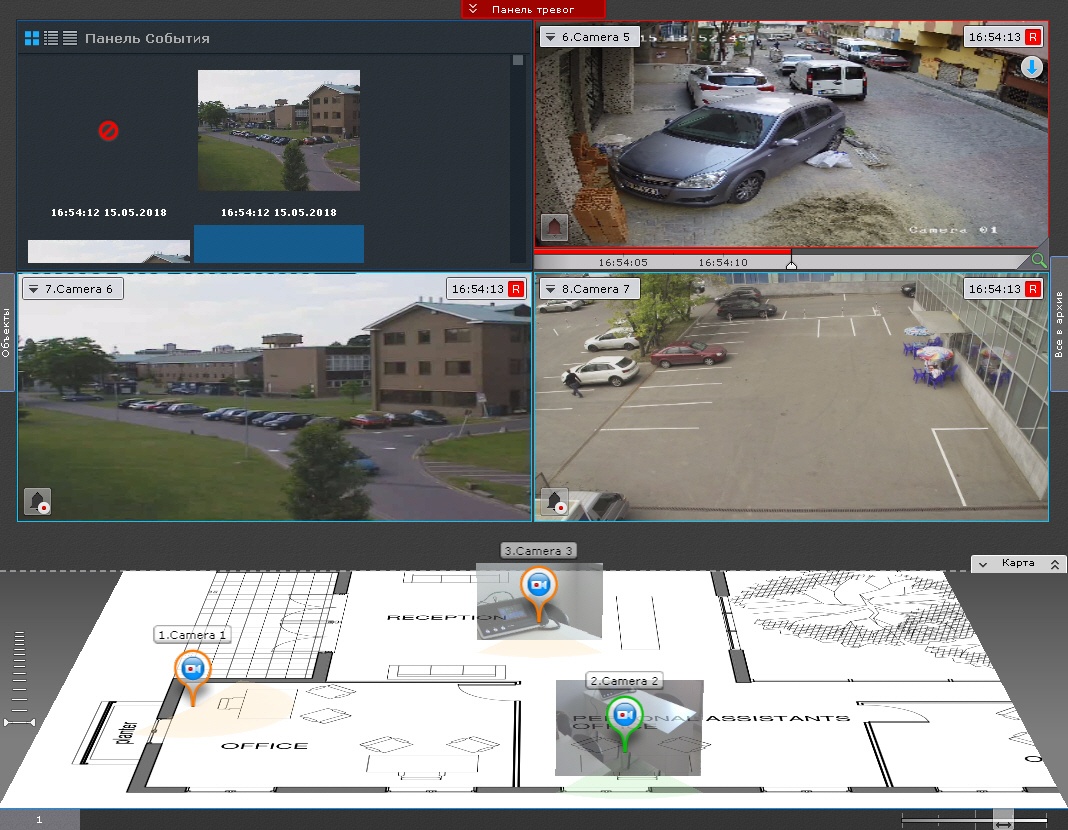Click the Camera 3 pin on the map
The height and width of the screenshot is (830, 1068).
540,584
